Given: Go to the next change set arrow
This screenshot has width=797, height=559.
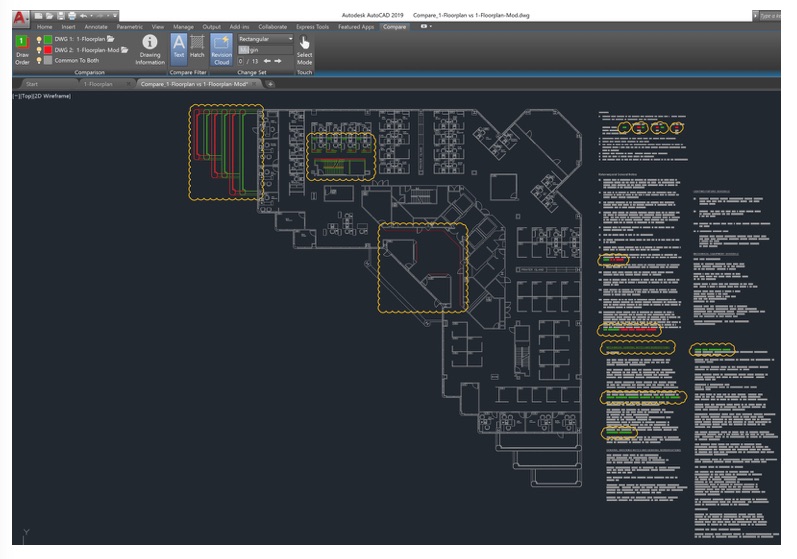Looking at the screenshot, I should (x=278, y=61).
